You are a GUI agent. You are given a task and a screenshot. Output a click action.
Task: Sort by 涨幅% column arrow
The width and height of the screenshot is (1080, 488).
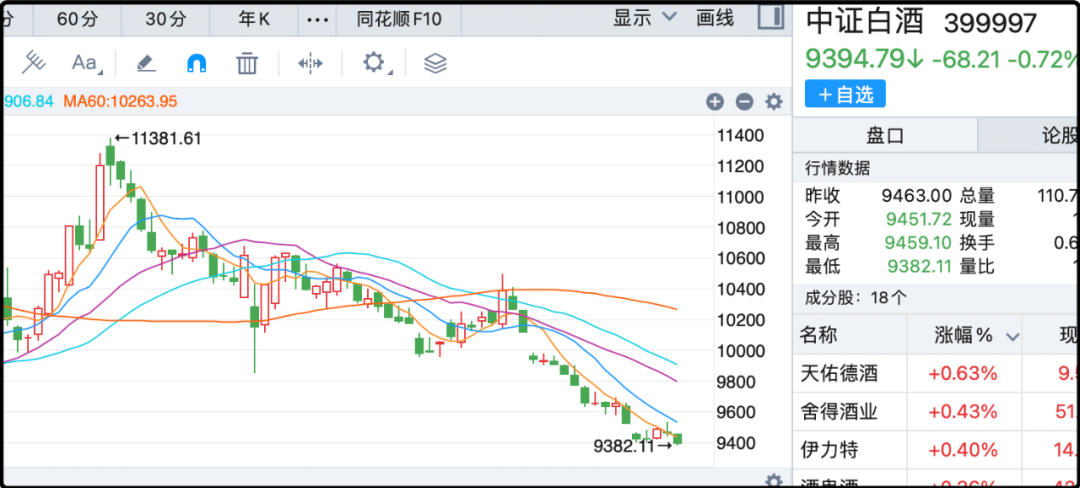coord(1013,336)
